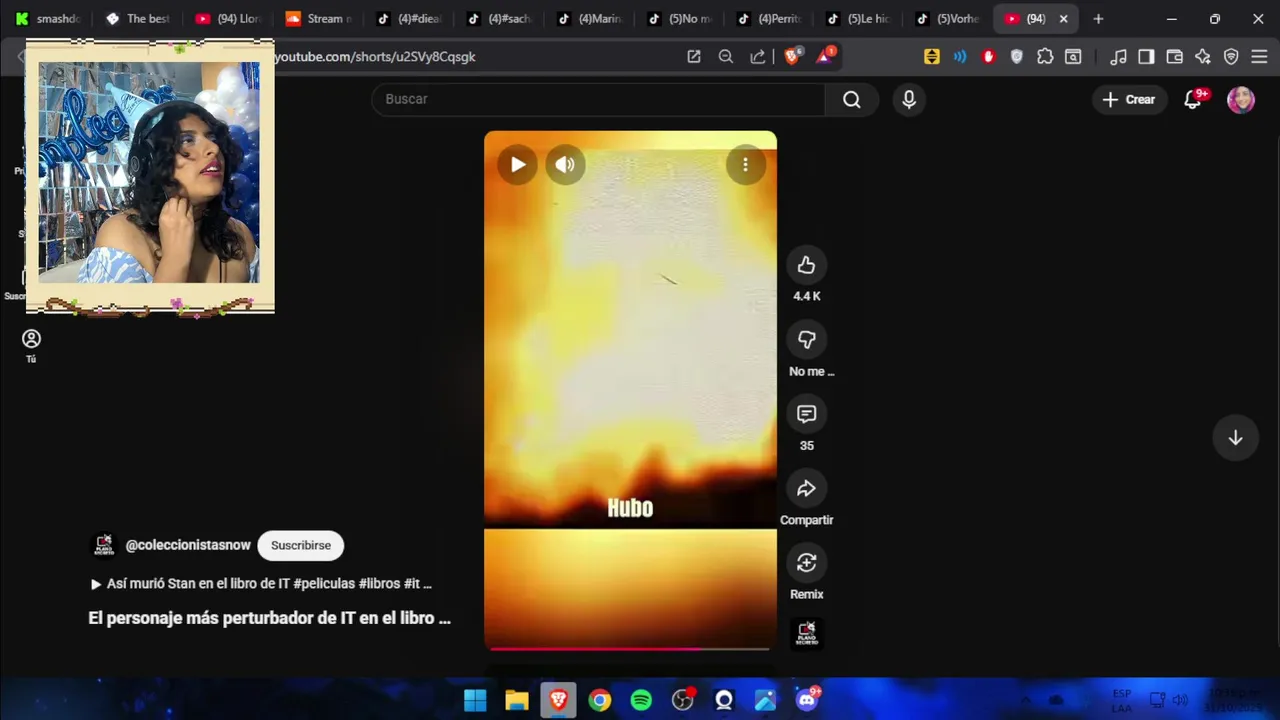Open Discord from the taskbar
Image resolution: width=1280 pixels, height=720 pixels.
(x=806, y=700)
